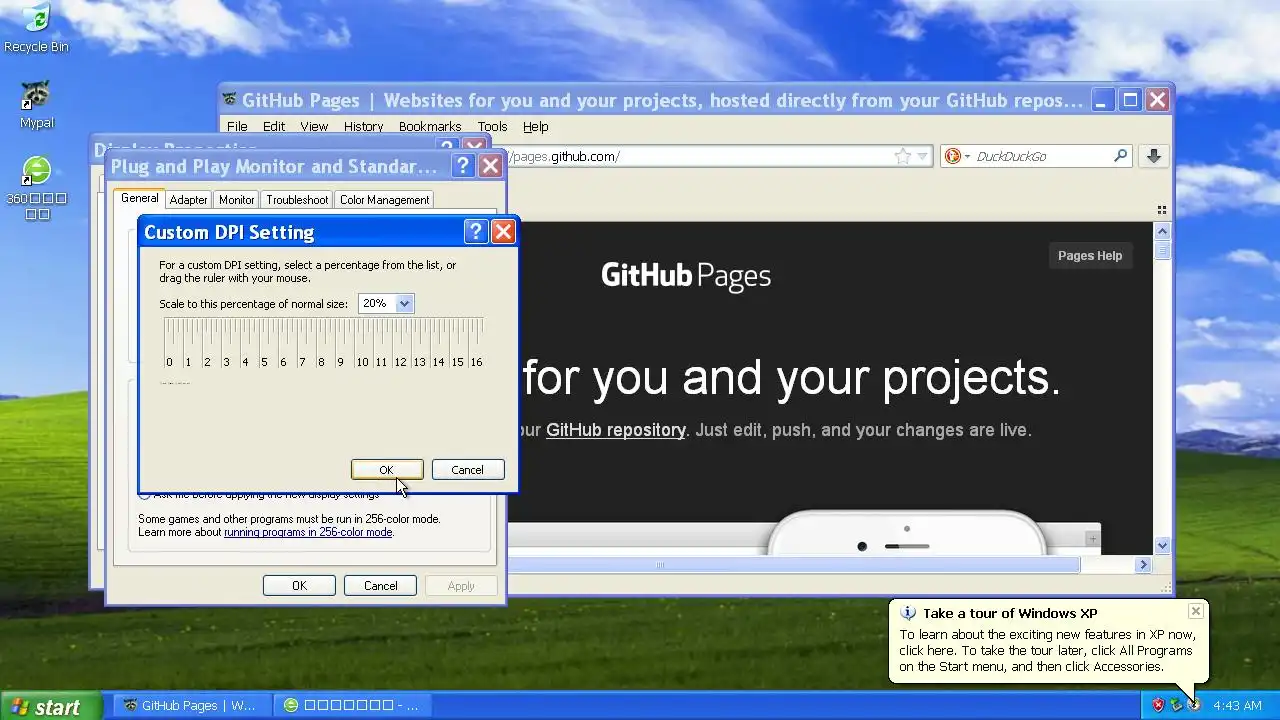Click the help question mark in Plug and Play Monitor dialog
1280x720 pixels.
tap(463, 166)
